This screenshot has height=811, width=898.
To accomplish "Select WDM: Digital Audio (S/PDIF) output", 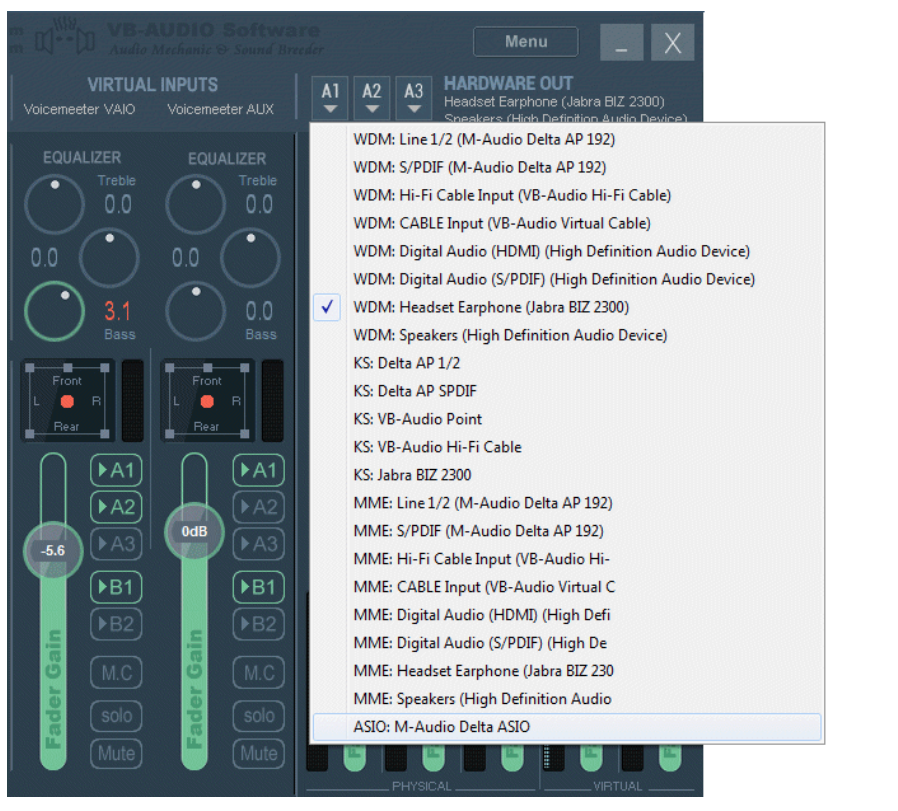I will click(x=567, y=279).
